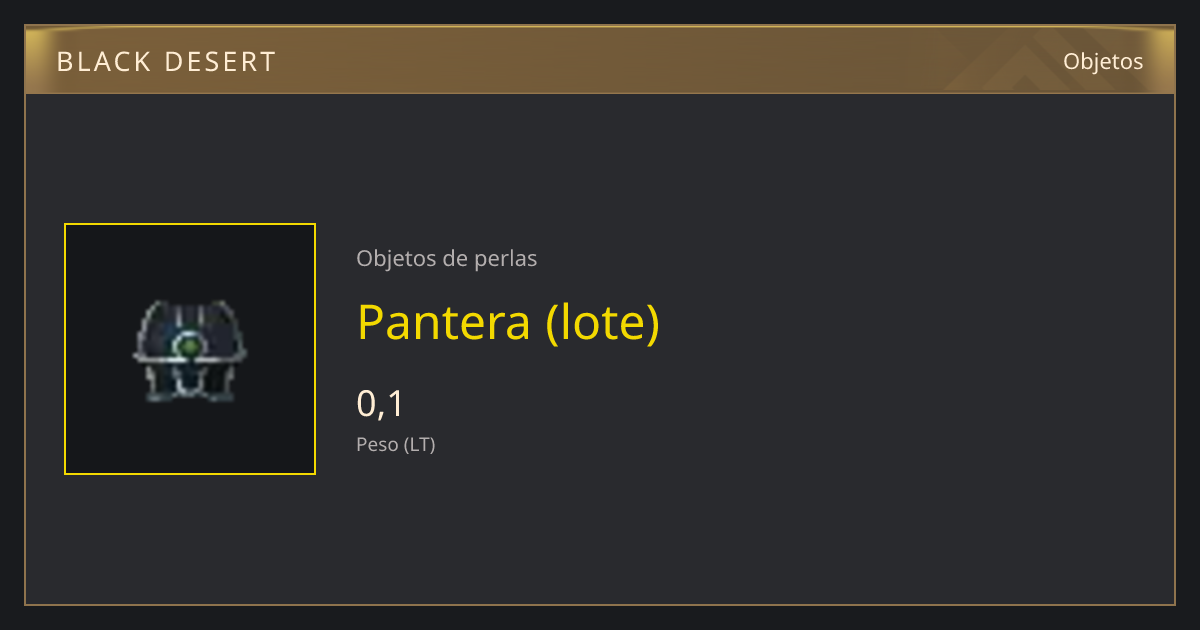Click the chest icon's dark lid

tap(189, 323)
